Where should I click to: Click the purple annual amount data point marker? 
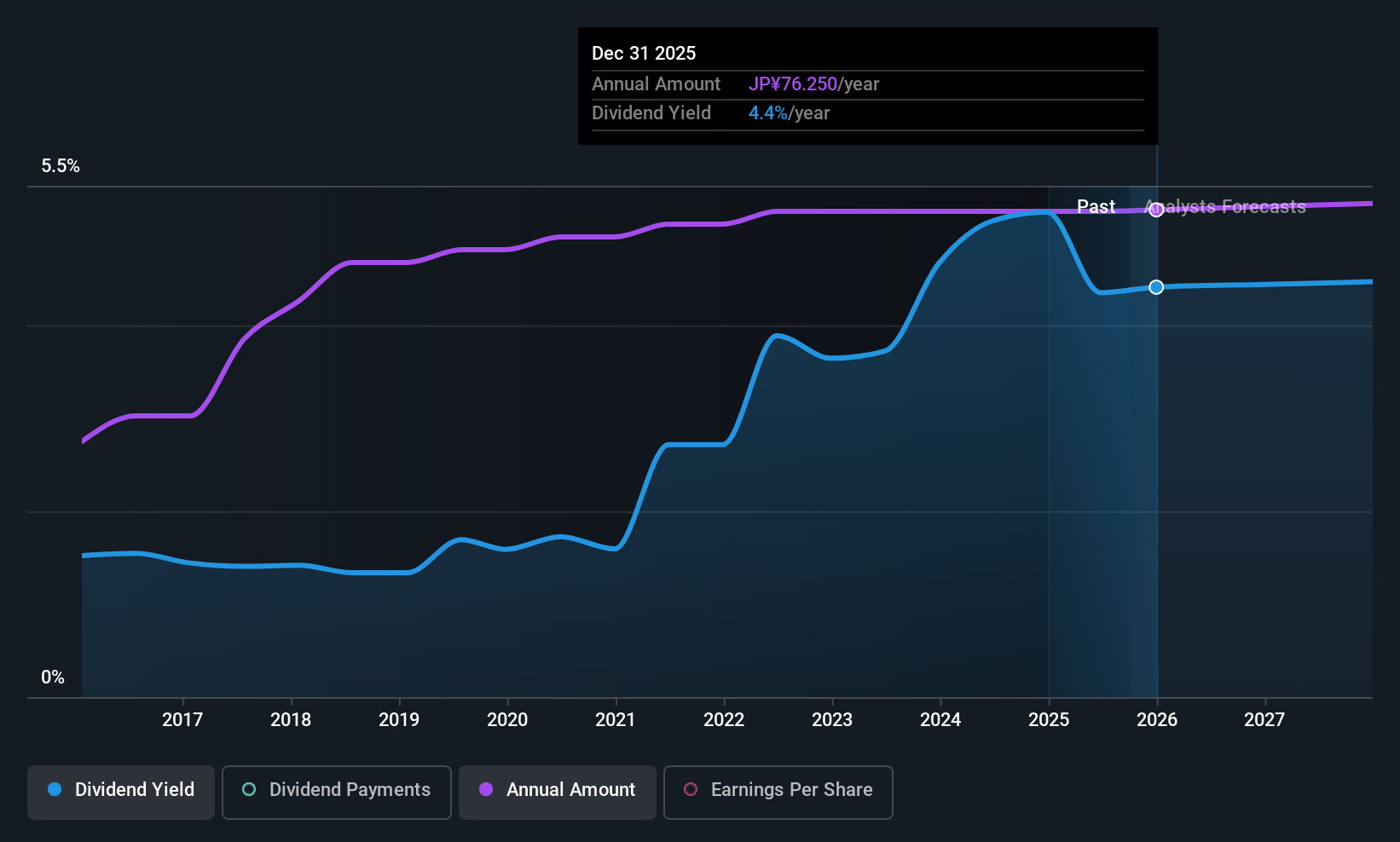(1156, 210)
